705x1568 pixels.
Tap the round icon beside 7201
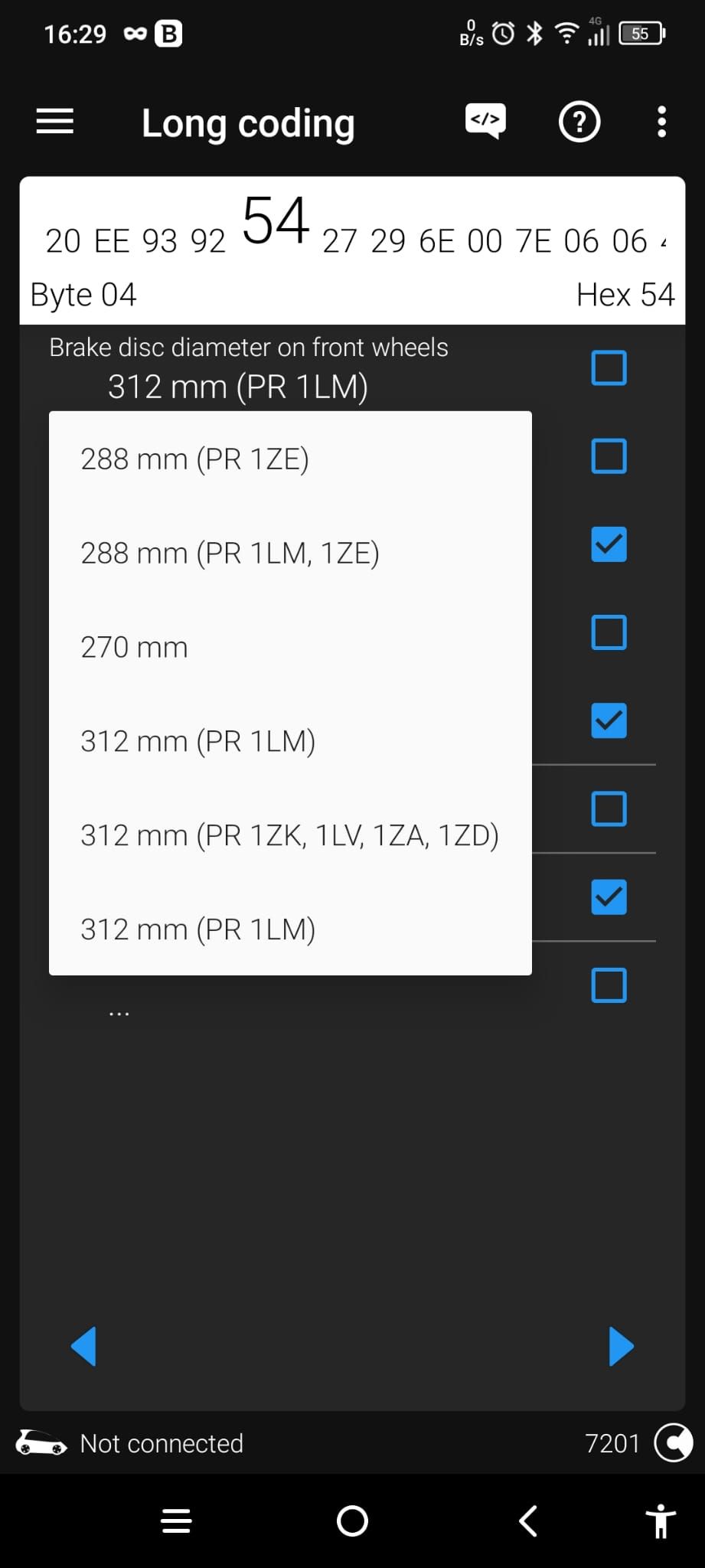click(x=674, y=1443)
